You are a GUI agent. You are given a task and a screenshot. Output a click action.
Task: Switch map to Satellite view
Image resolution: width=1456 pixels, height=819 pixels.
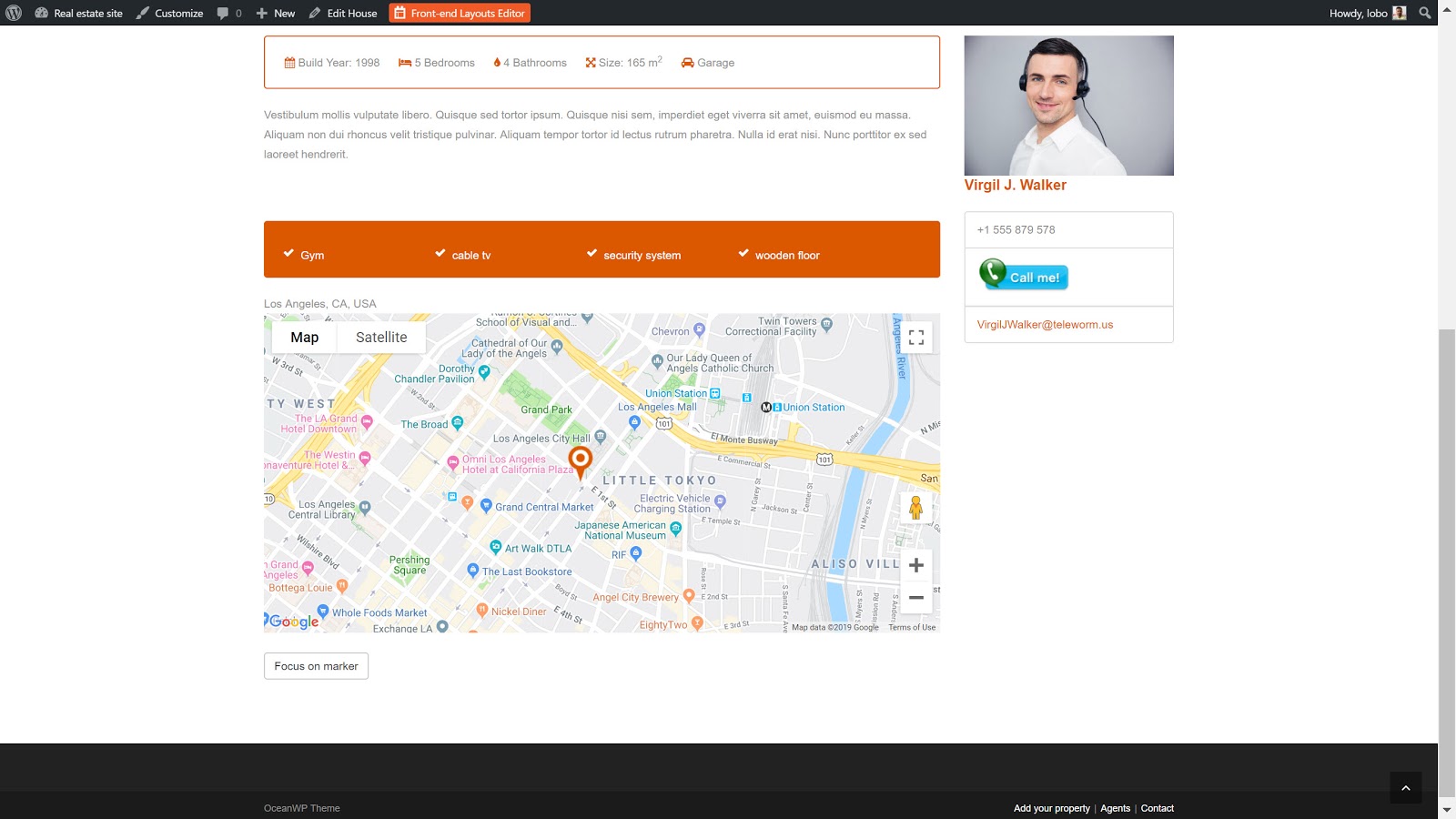381,338
